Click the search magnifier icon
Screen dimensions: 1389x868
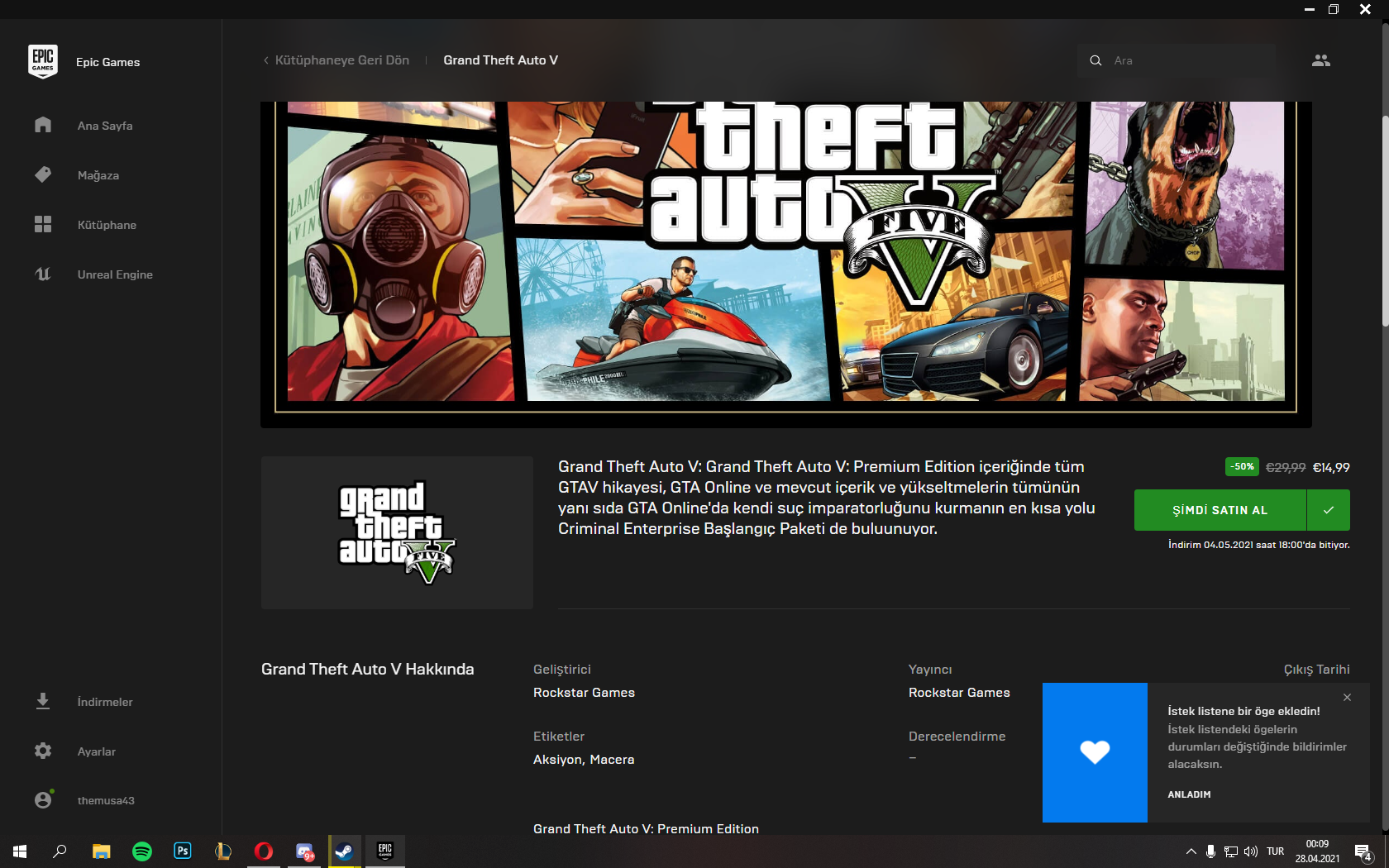1095,60
